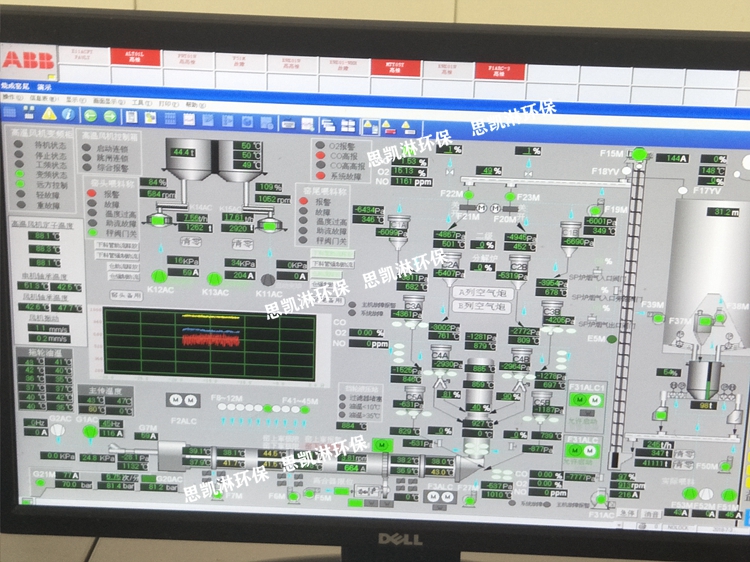Click the 0.0 KPa pressure reading

pyautogui.click(x=57, y=456)
